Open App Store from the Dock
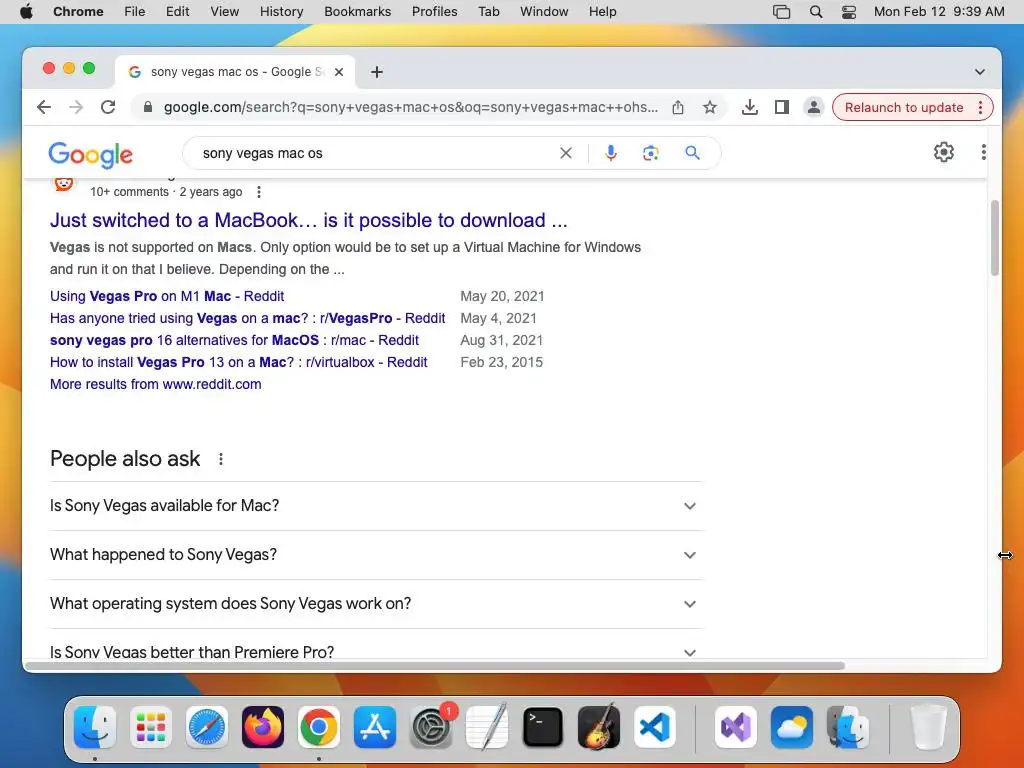The height and width of the screenshot is (768, 1024). click(x=375, y=727)
